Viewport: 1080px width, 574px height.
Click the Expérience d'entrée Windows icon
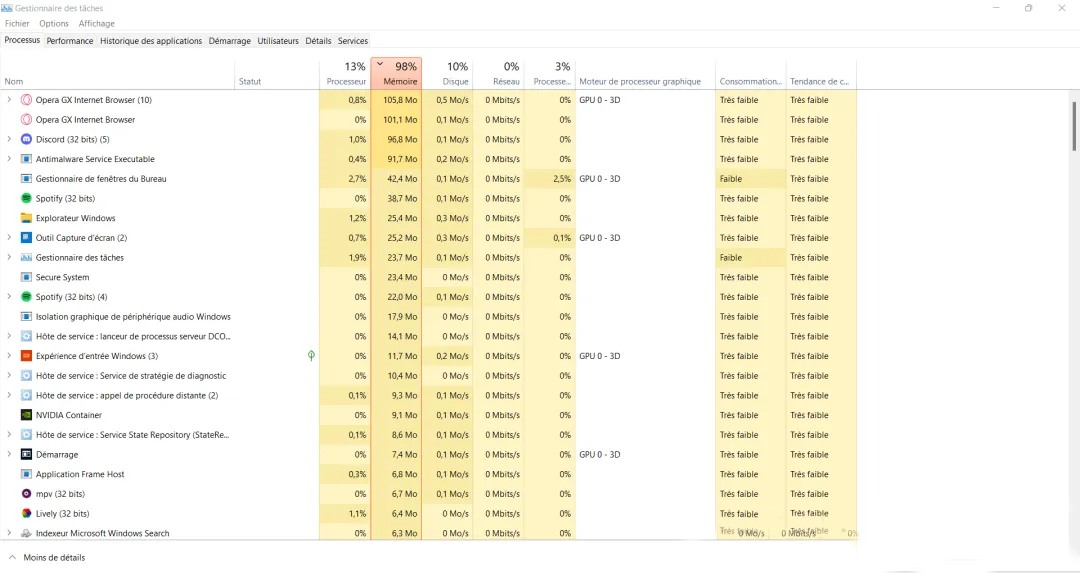coord(26,356)
